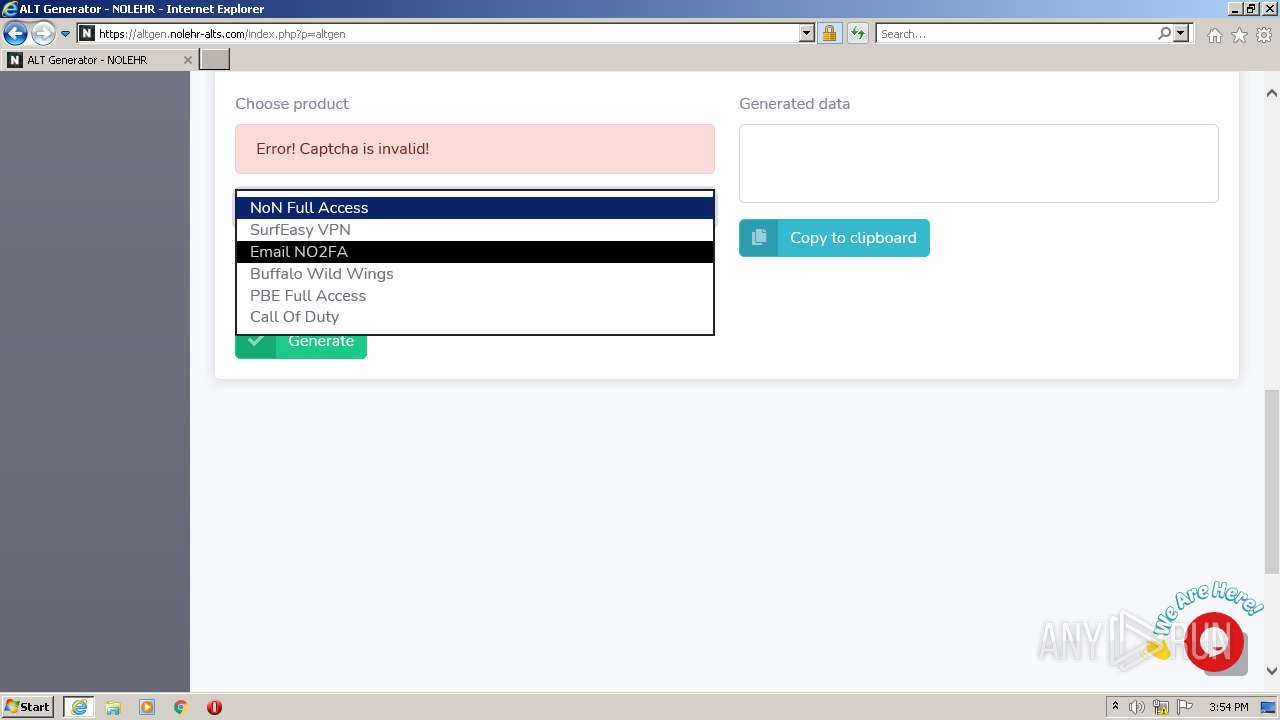Image resolution: width=1280 pixels, height=720 pixels.
Task: Click the taskbar clock 3:54 PM
Action: pos(1228,707)
